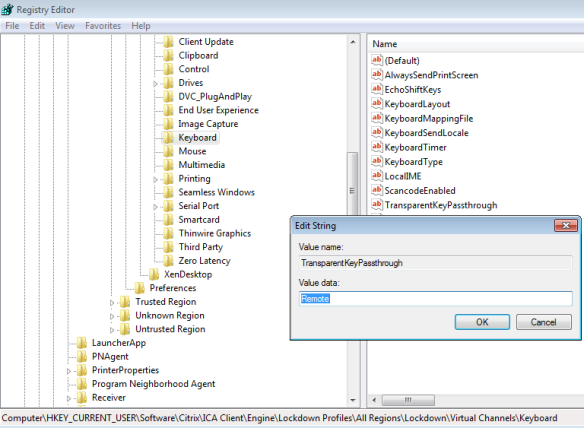Select the DVC_PlugAndPlay folder icon
Viewport: 584px width, 428px height.
pos(168,96)
